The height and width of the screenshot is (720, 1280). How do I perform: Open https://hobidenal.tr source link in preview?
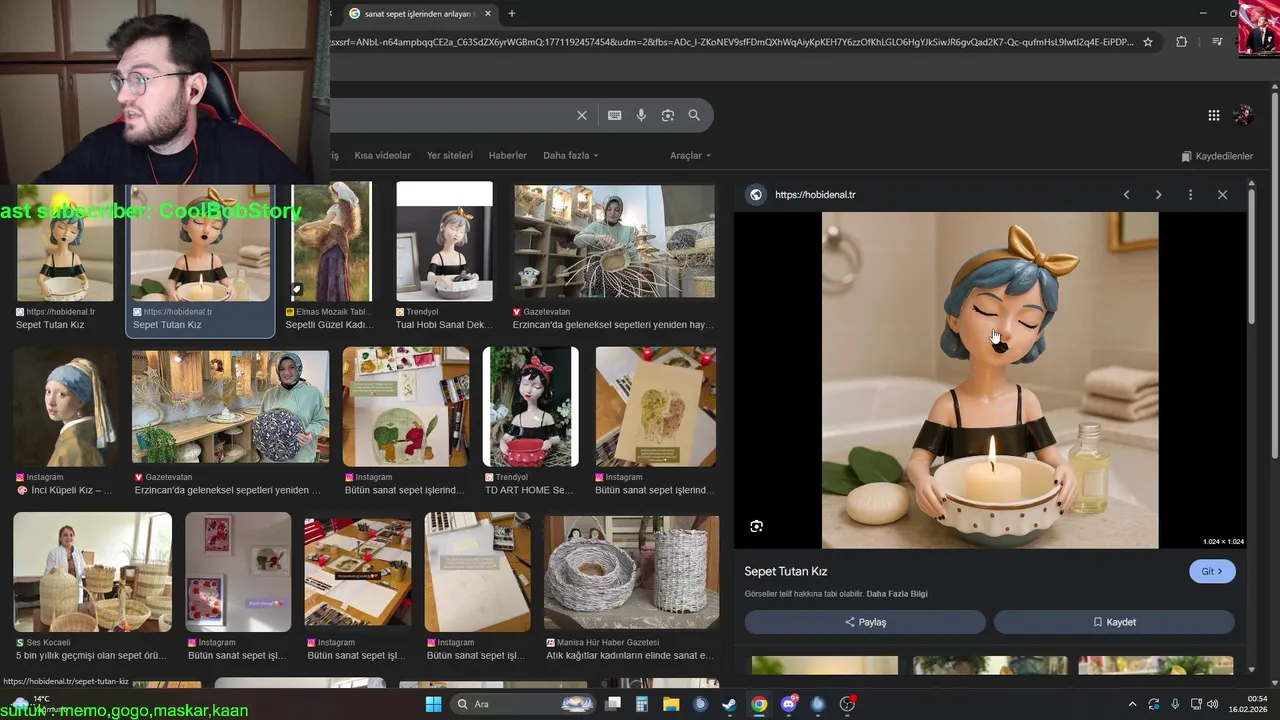pyautogui.click(x=815, y=195)
